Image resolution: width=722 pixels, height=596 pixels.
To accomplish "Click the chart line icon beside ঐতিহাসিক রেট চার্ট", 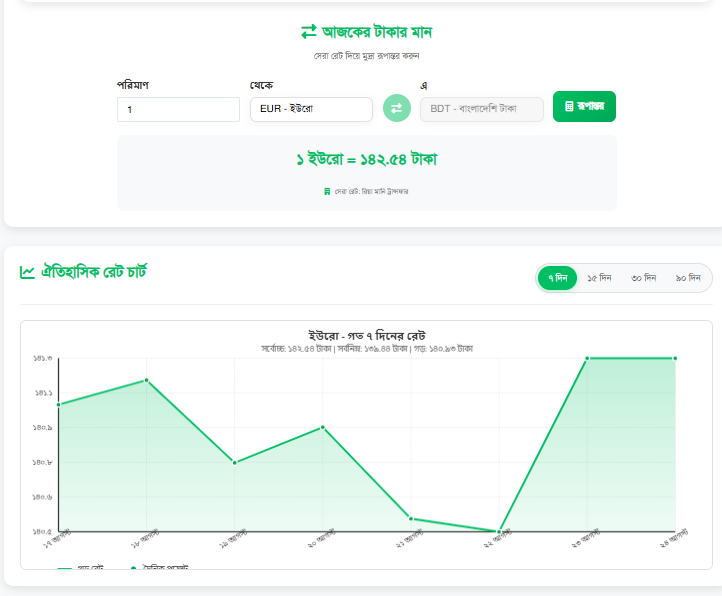I will pos(27,272).
